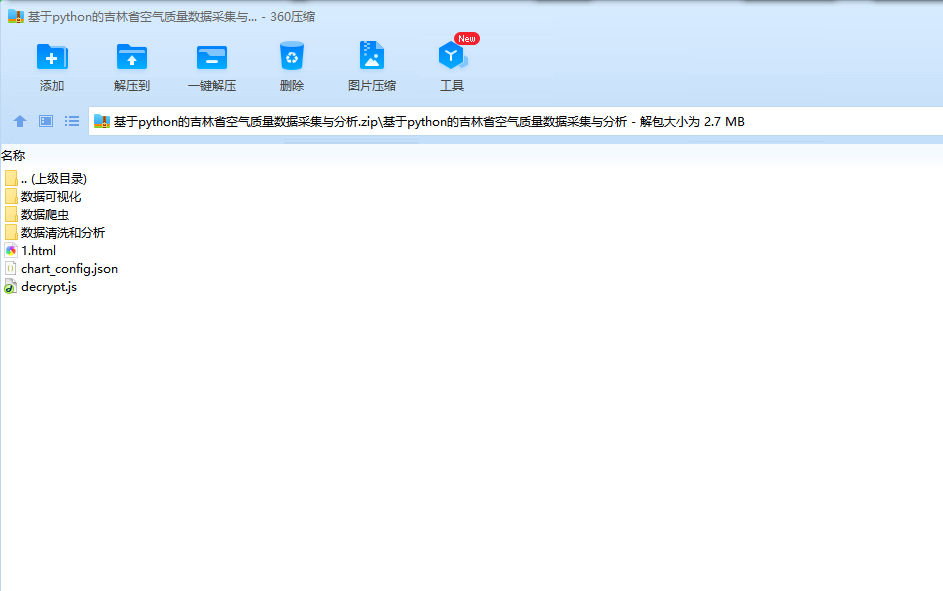Click the 工具 text label
This screenshot has height=591, width=943.
click(452, 86)
